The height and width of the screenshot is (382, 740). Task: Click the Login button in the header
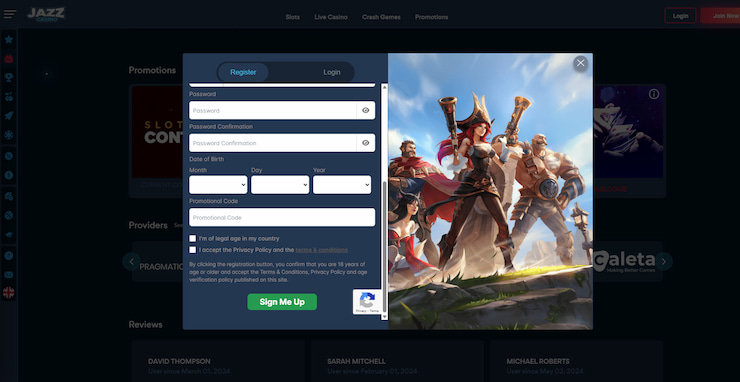(x=680, y=16)
